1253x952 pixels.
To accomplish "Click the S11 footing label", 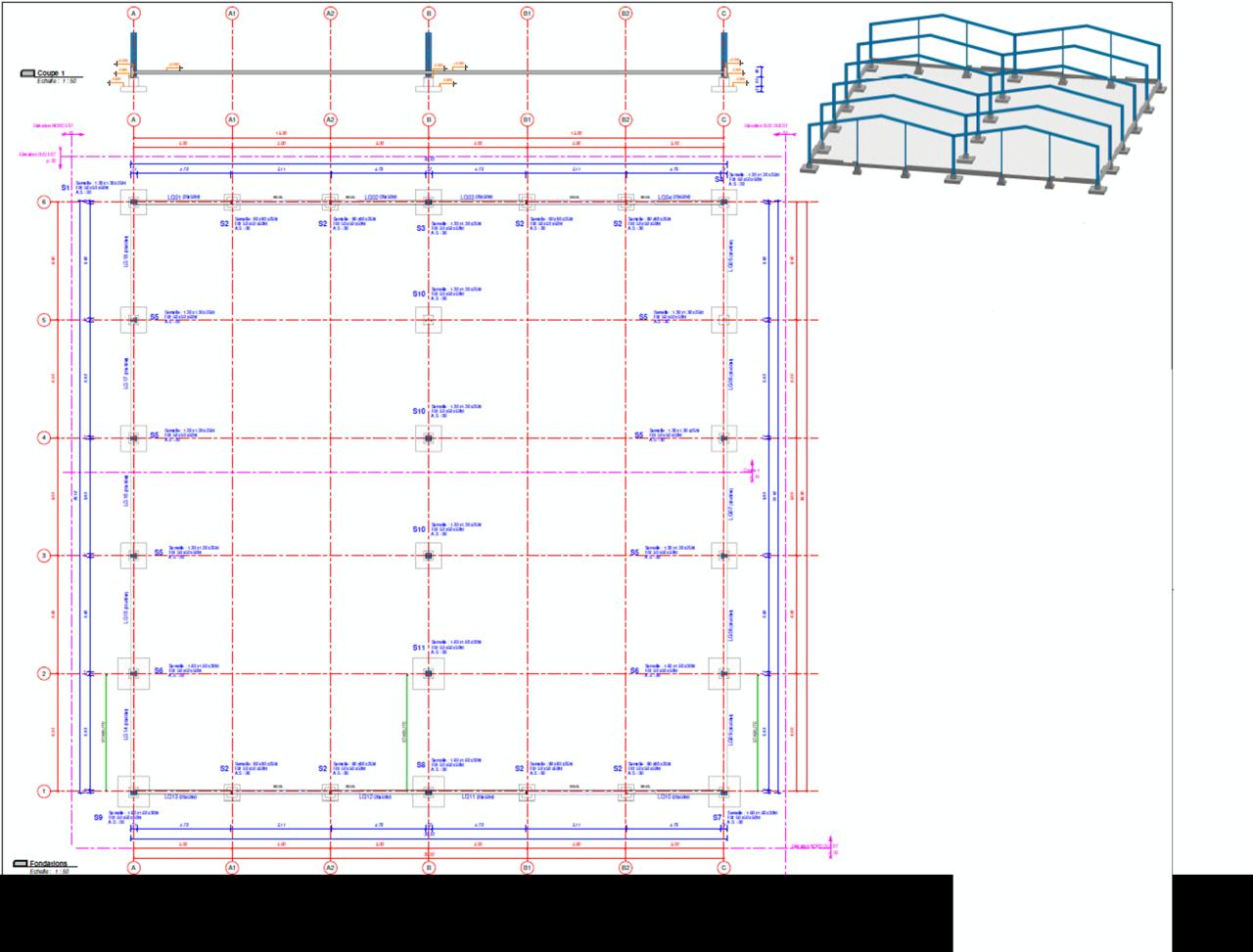I will [419, 648].
